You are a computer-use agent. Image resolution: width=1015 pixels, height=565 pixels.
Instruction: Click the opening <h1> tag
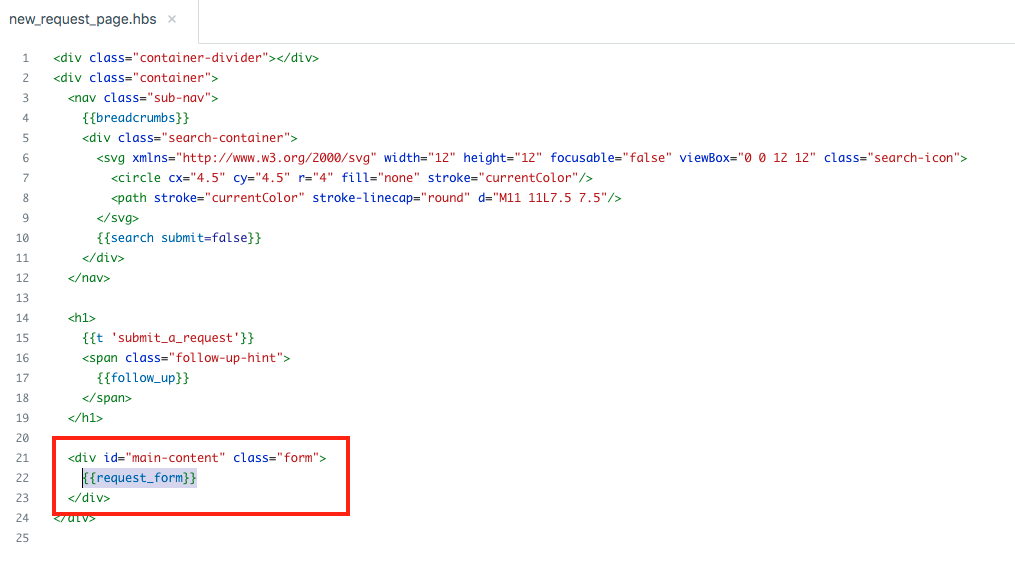[x=82, y=318]
